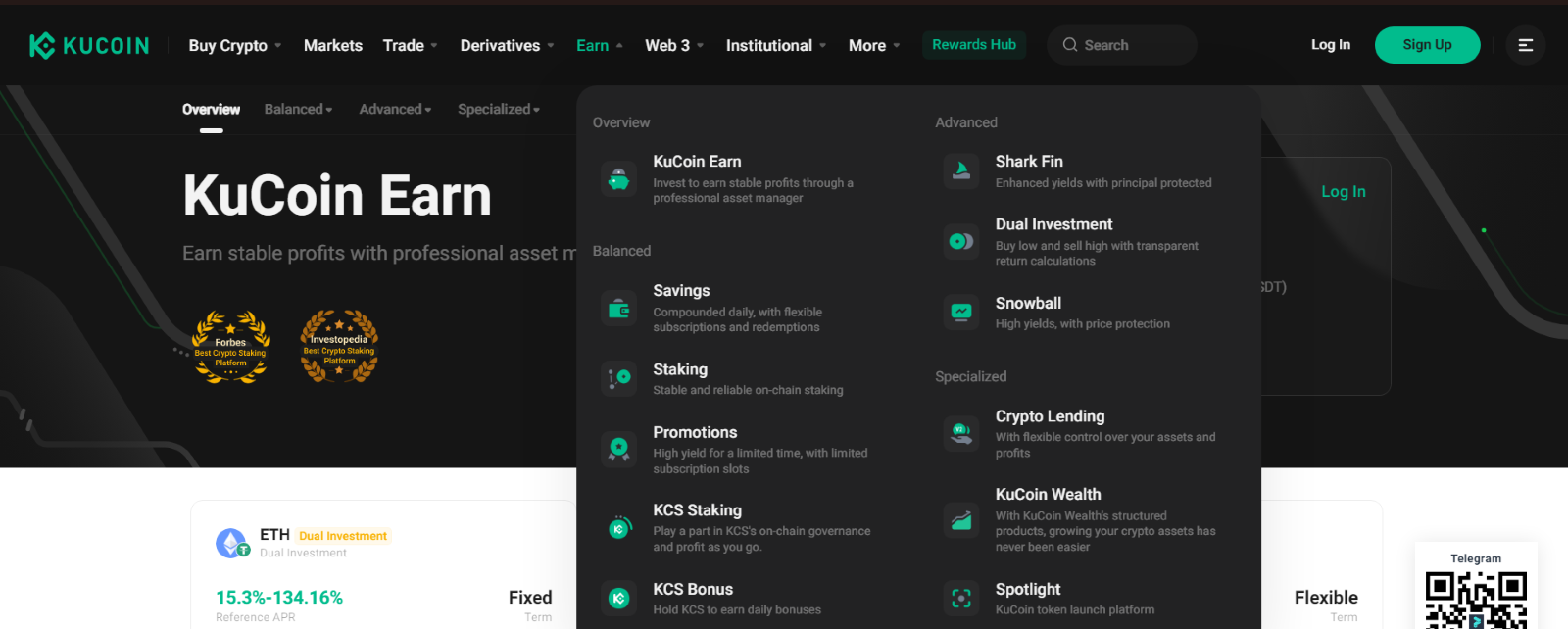This screenshot has width=1568, height=629.
Task: Open the Markets page
Action: click(x=333, y=45)
